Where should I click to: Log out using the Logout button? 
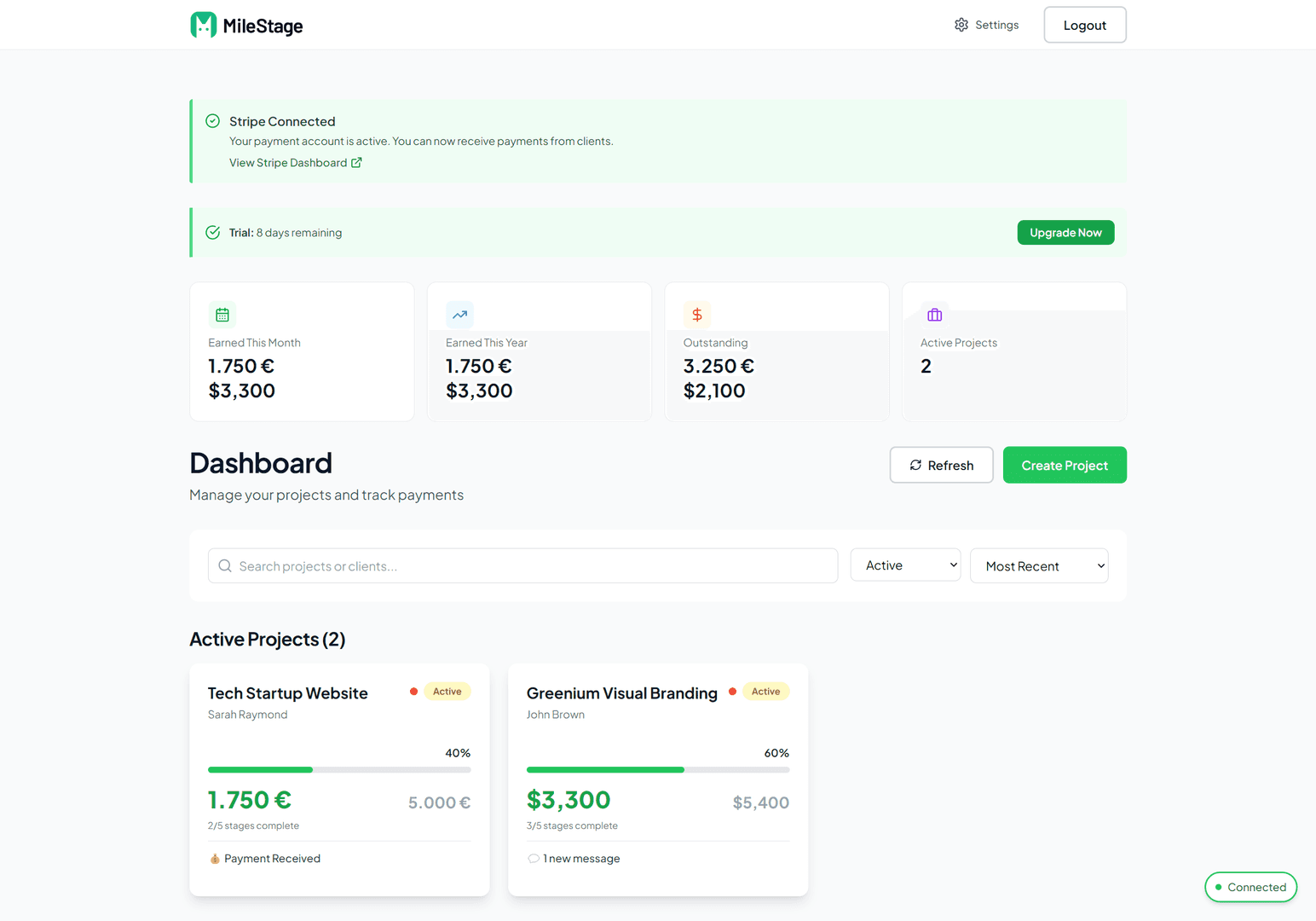(x=1084, y=25)
